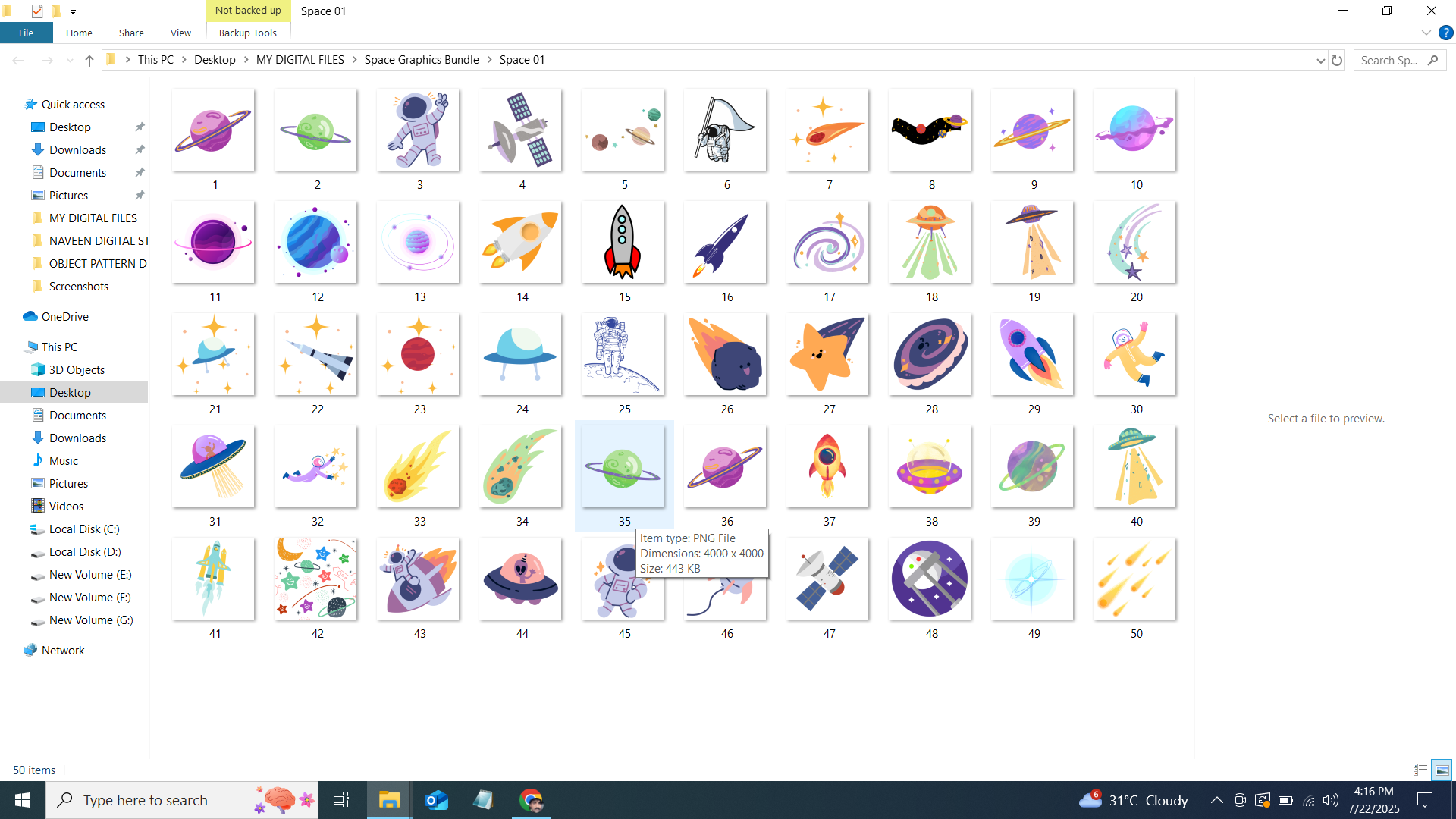Open the Backup Tools tab
This screenshot has height=819, width=1456.
click(x=247, y=33)
